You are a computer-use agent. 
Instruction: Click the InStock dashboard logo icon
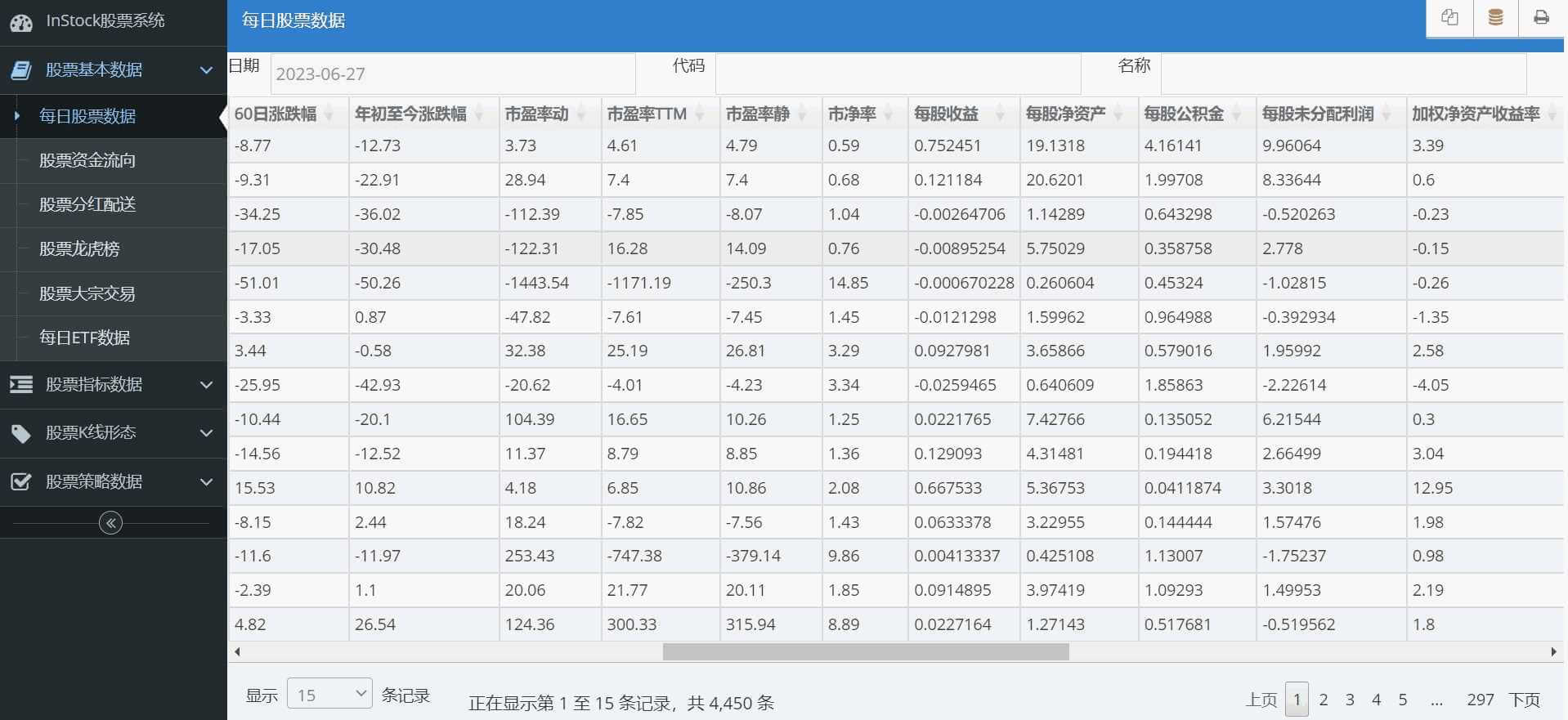tap(21, 23)
